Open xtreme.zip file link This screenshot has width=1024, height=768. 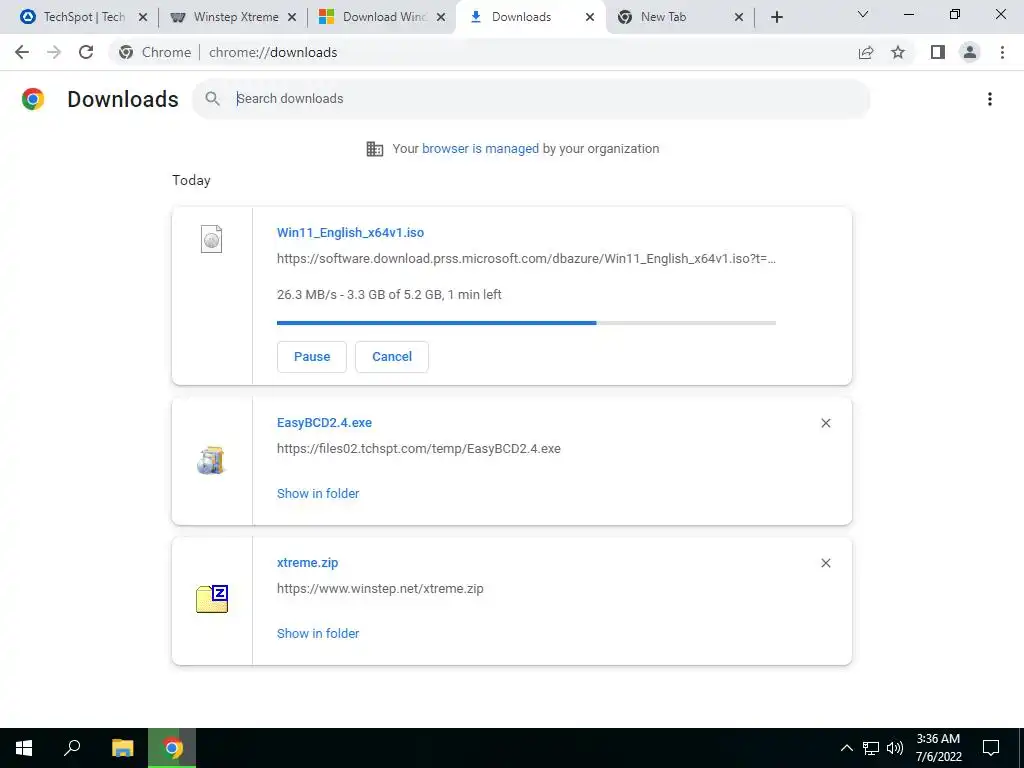(308, 562)
